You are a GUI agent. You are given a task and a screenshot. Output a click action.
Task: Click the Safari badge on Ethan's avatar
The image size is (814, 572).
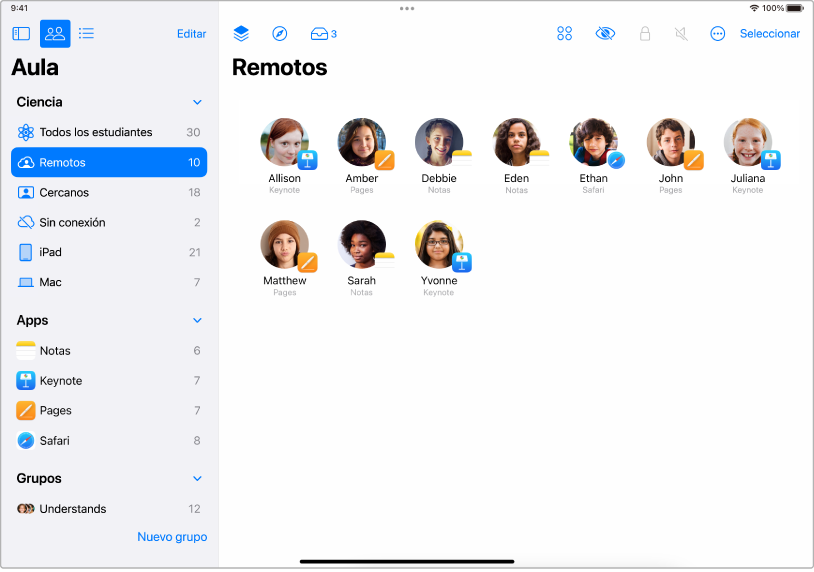tap(616, 160)
